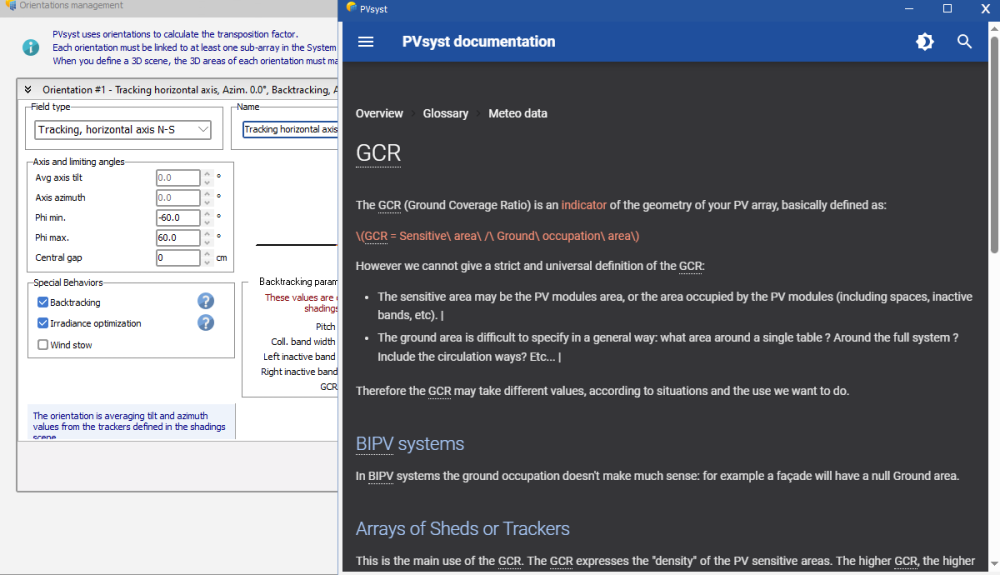
Task: Click the Backtracking help question mark
Action: click(x=205, y=301)
